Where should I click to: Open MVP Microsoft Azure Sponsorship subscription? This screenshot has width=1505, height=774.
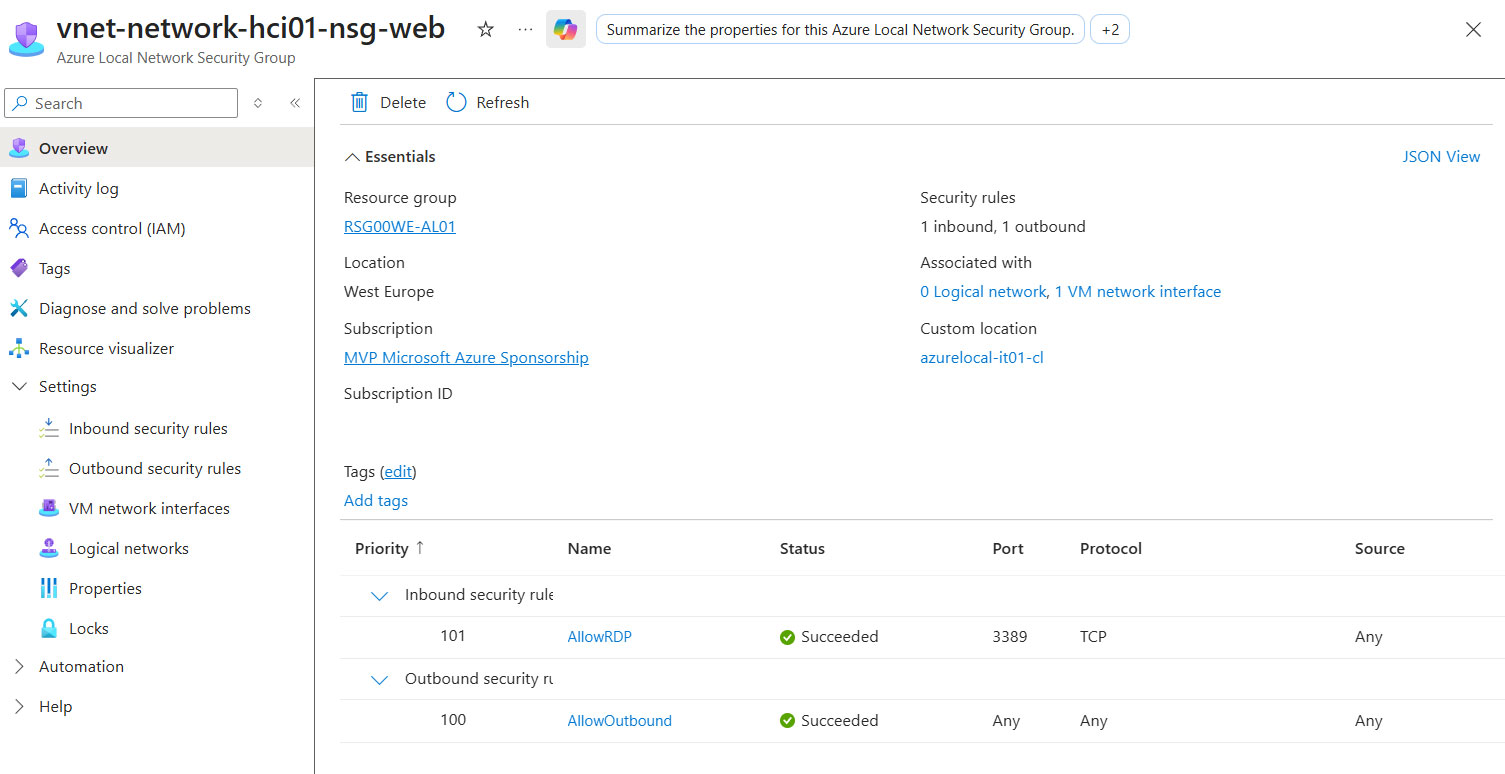(x=466, y=357)
